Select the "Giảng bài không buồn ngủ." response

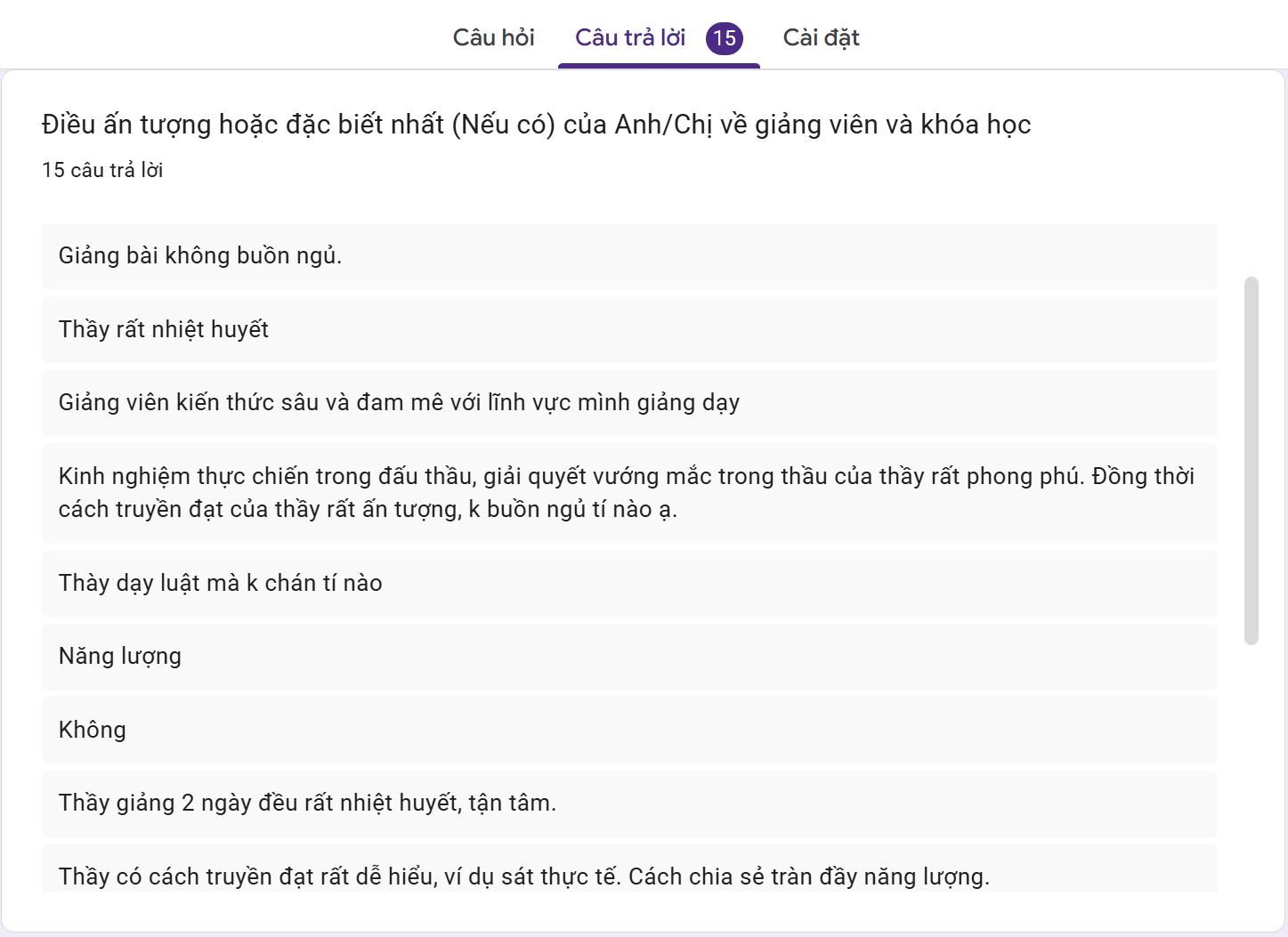point(200,256)
